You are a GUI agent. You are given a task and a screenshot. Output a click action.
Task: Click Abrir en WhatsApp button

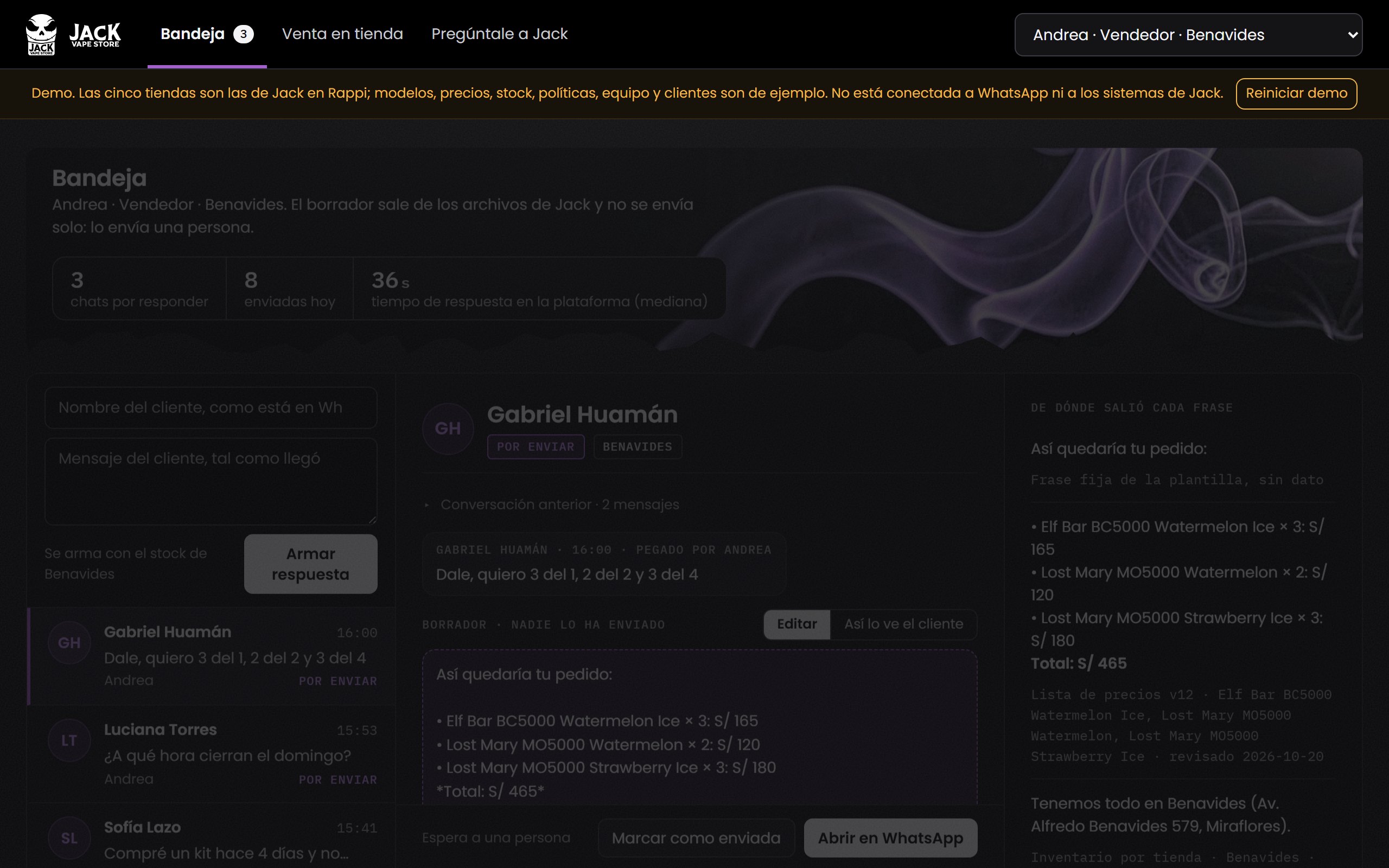tap(890, 838)
